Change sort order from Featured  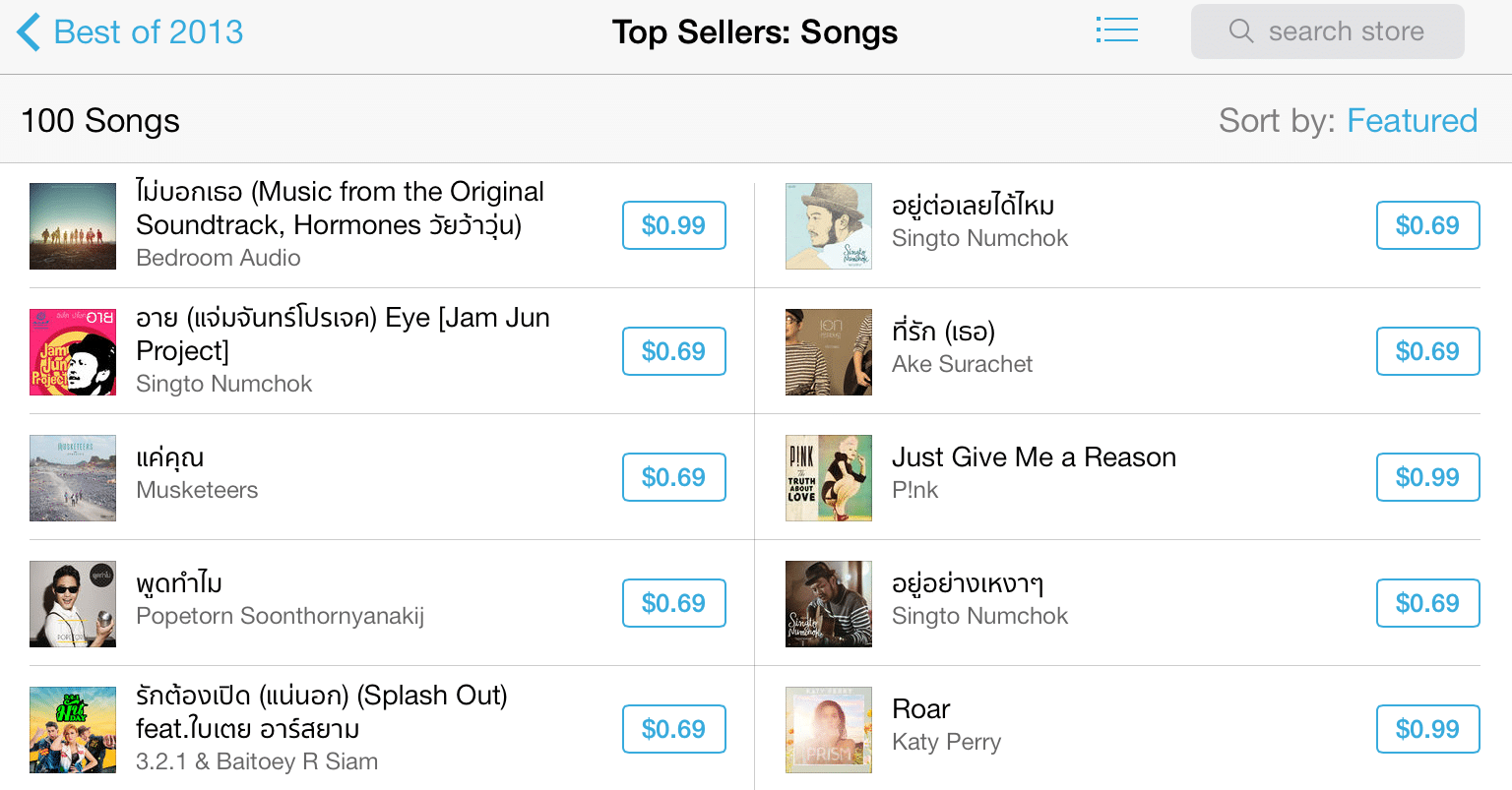(1412, 121)
